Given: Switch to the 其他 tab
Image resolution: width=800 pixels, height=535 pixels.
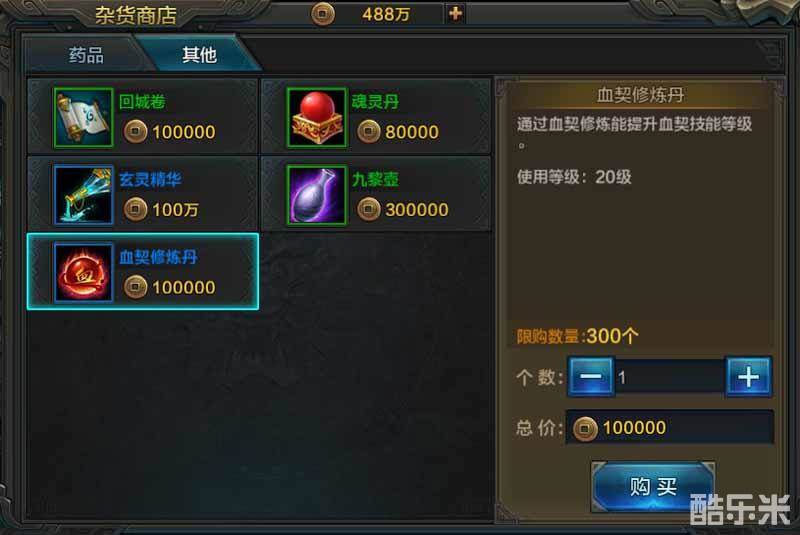Looking at the screenshot, I should (200, 54).
